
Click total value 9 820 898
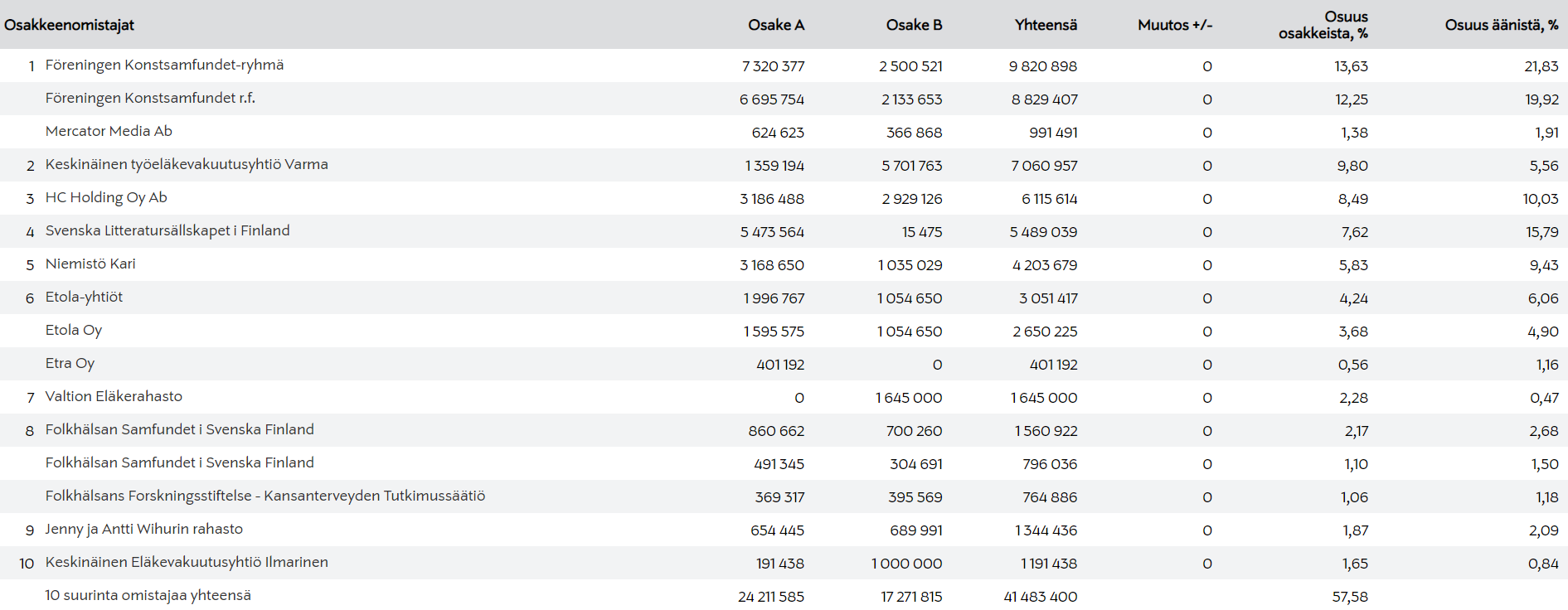click(x=1043, y=66)
